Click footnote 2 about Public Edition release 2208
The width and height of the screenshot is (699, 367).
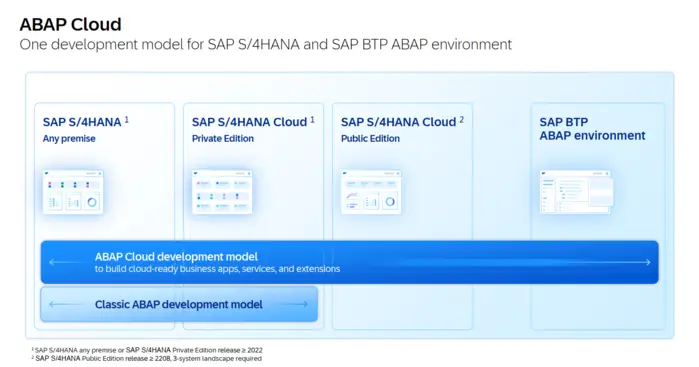coord(147,358)
